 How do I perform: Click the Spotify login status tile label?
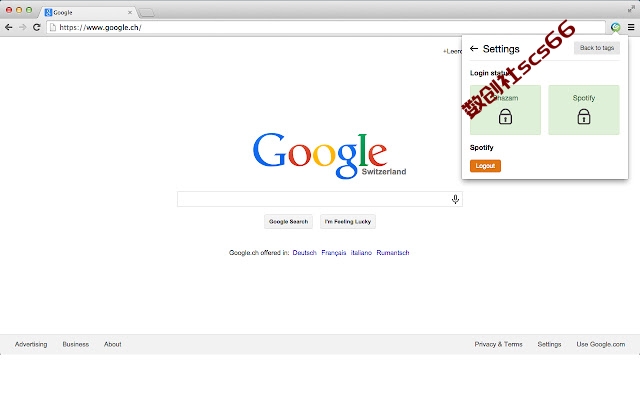(584, 98)
